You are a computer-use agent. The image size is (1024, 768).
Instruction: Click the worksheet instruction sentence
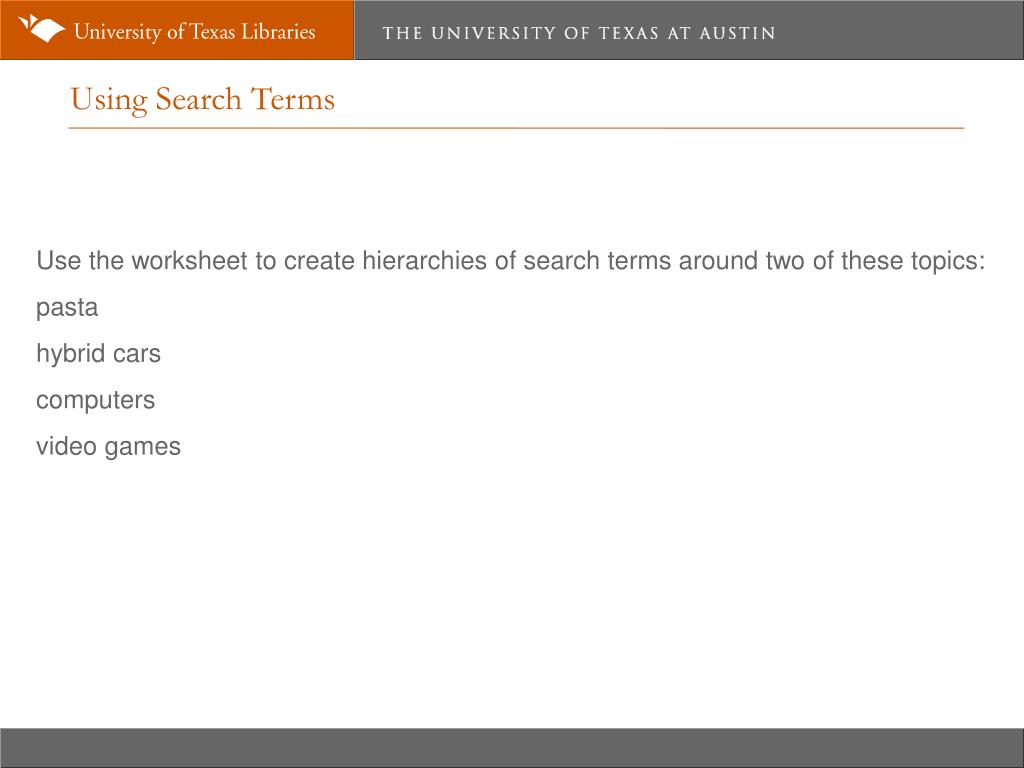point(511,261)
